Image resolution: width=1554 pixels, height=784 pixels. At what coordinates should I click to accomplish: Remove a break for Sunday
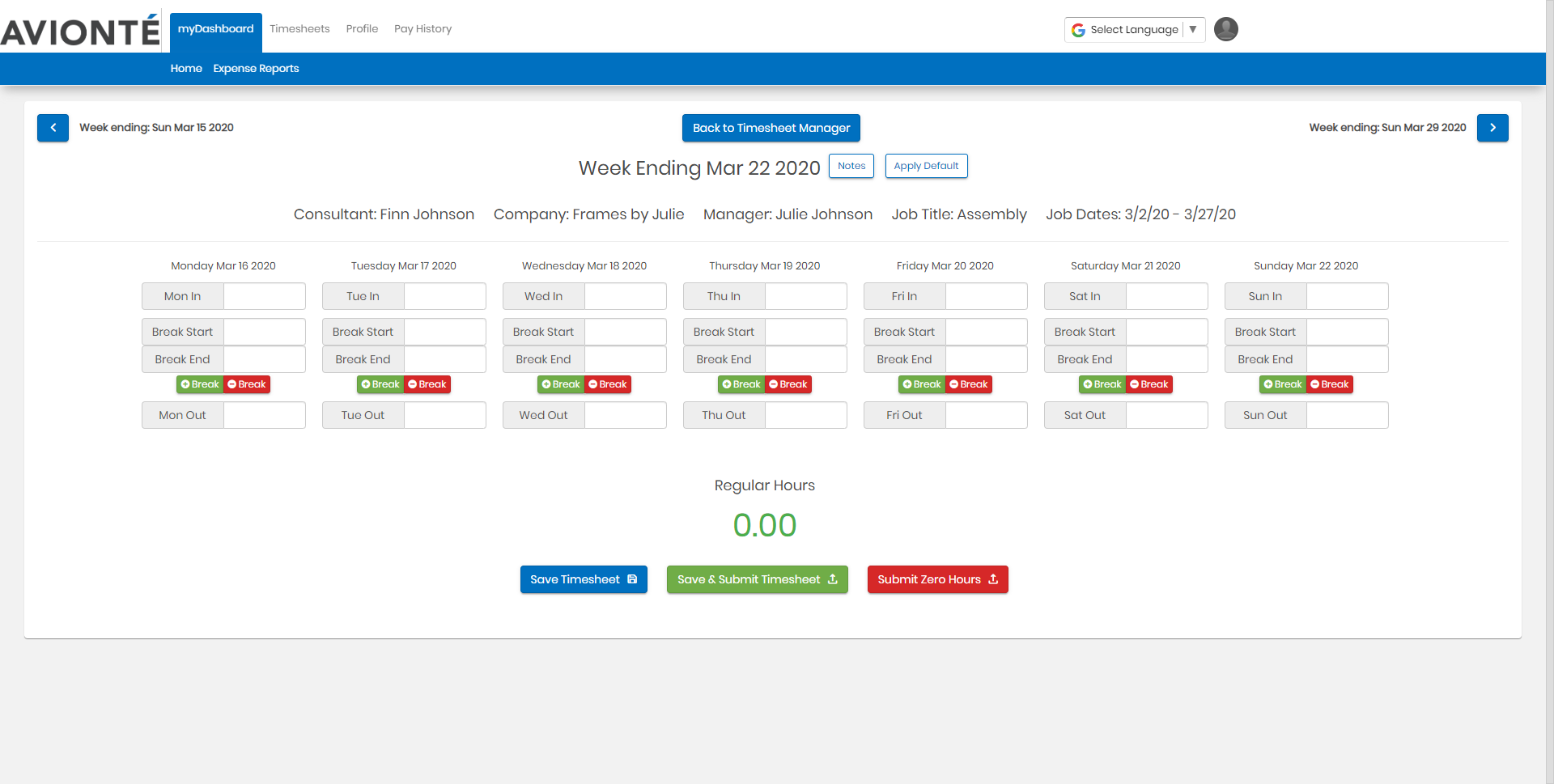click(x=1330, y=384)
